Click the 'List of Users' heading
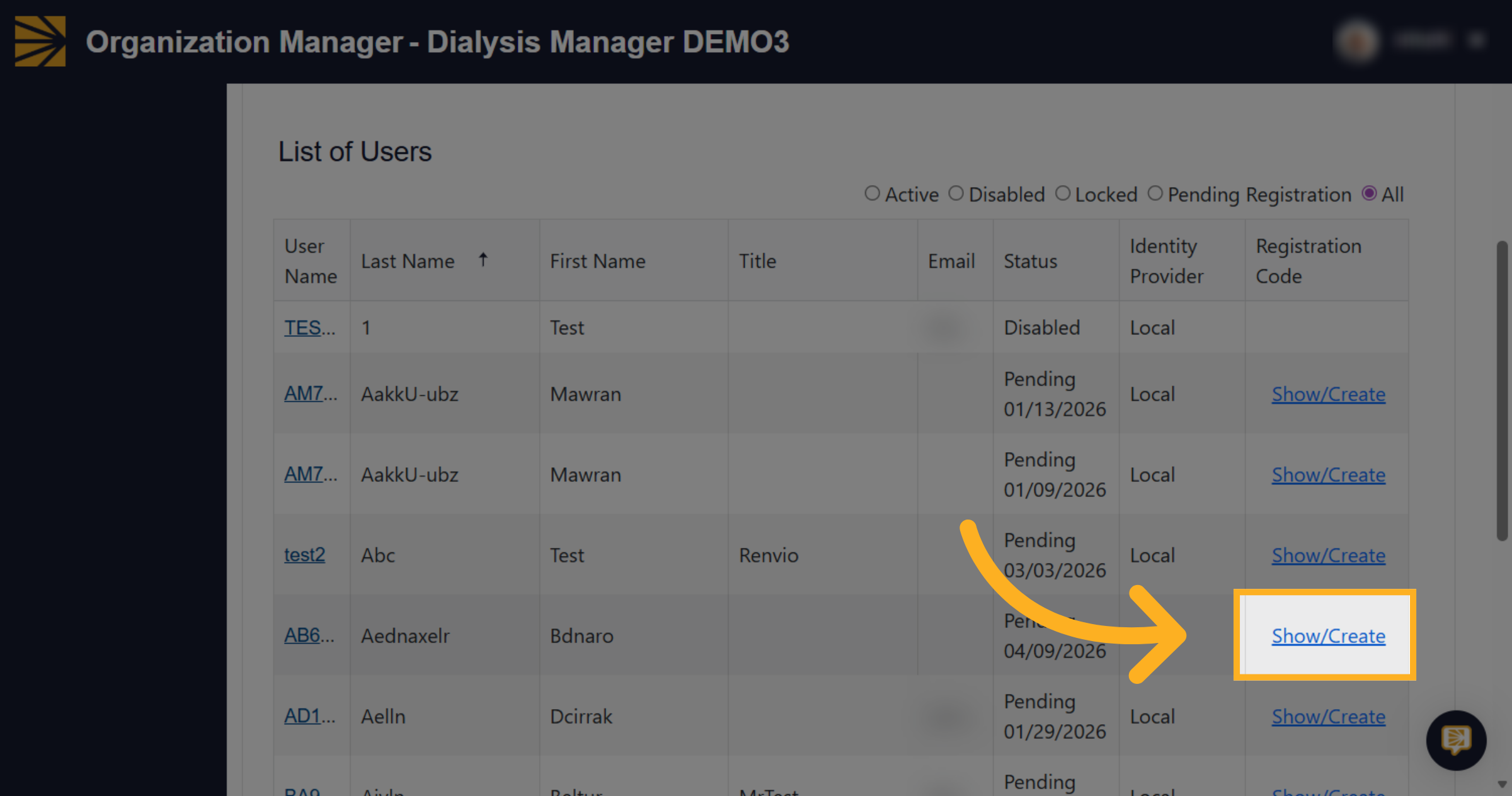This screenshot has height=796, width=1512. click(355, 152)
